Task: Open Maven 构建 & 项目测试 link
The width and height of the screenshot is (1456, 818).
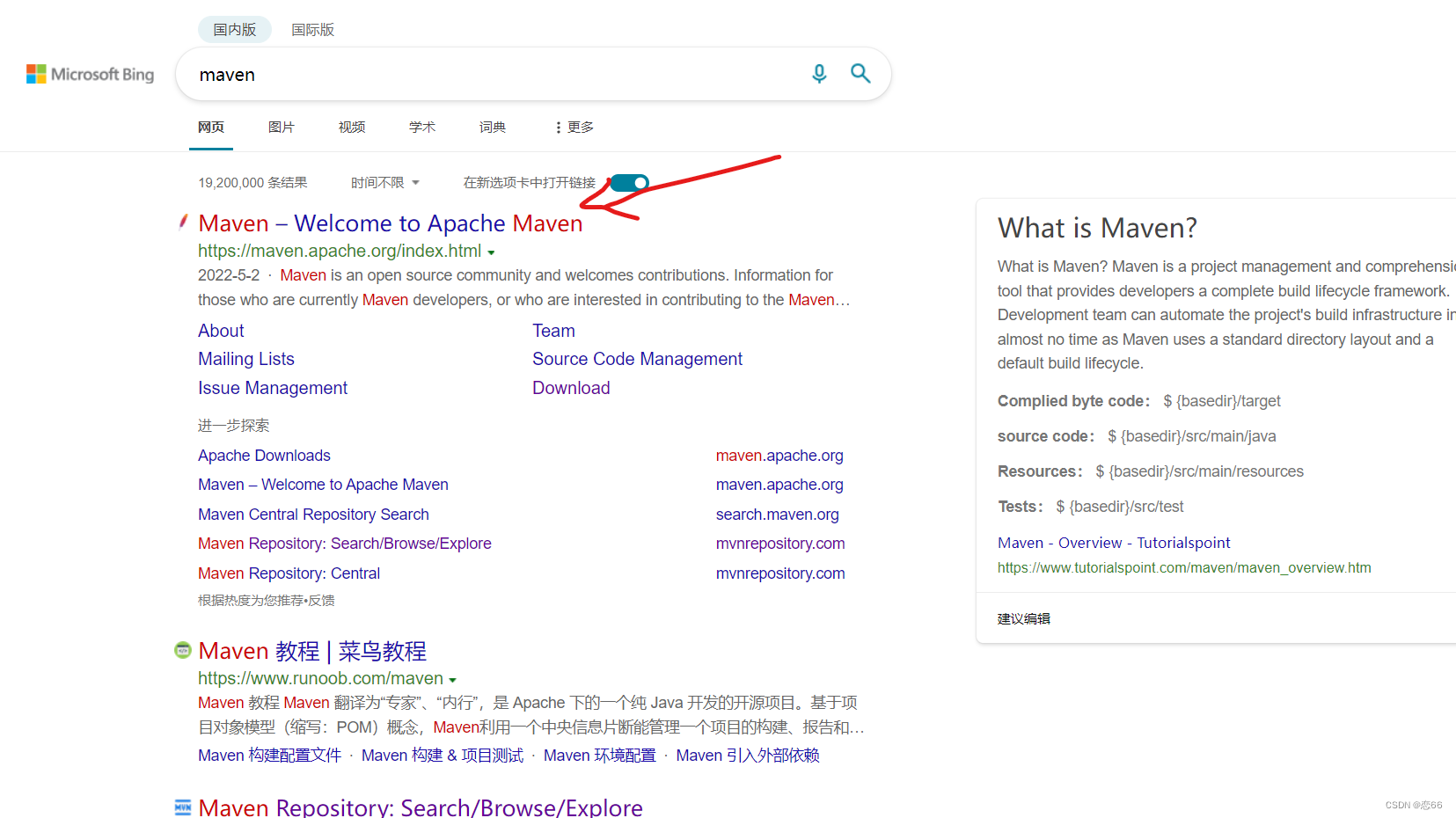Action: pyautogui.click(x=443, y=756)
